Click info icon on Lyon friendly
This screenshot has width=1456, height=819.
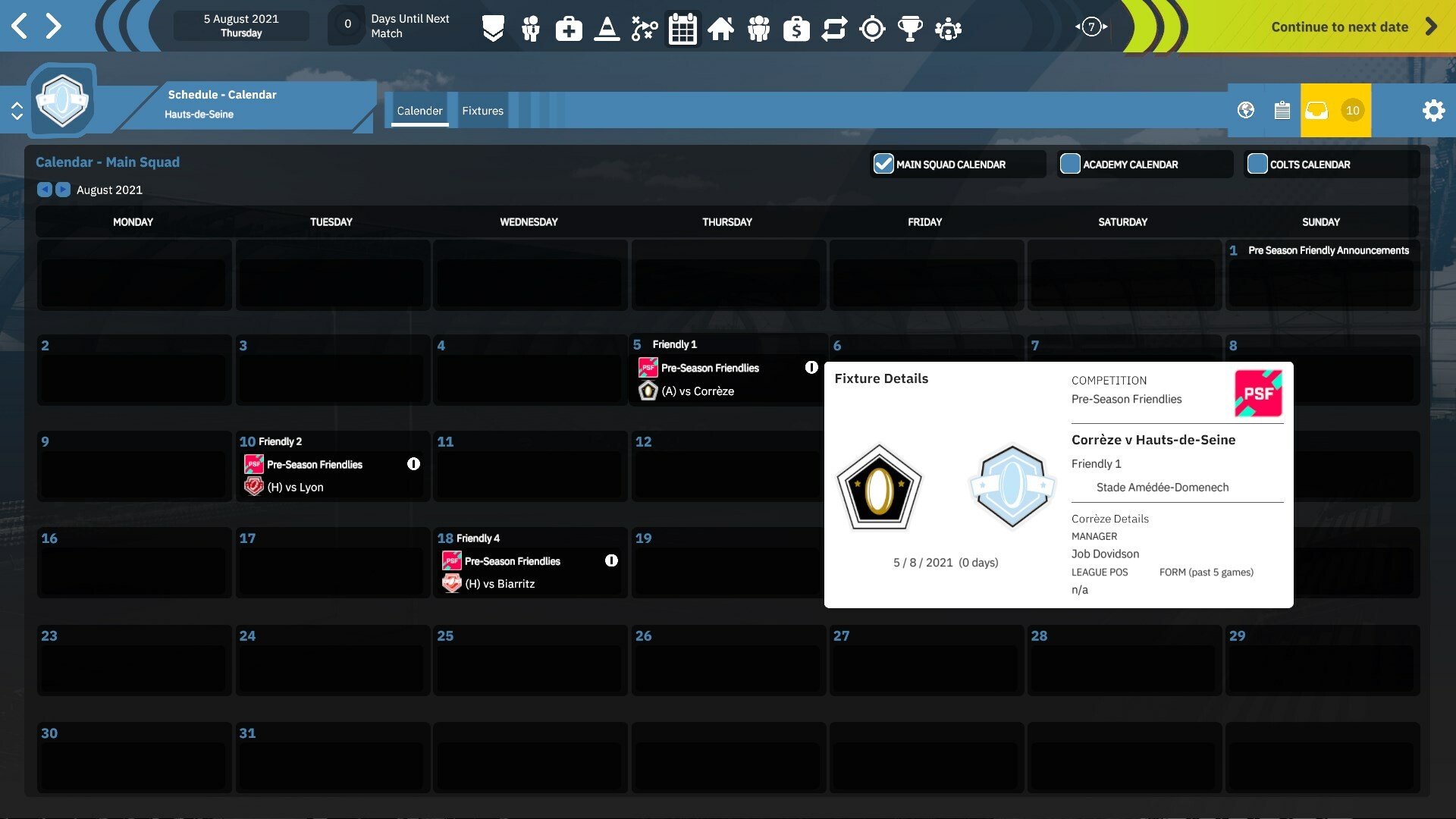pos(413,464)
